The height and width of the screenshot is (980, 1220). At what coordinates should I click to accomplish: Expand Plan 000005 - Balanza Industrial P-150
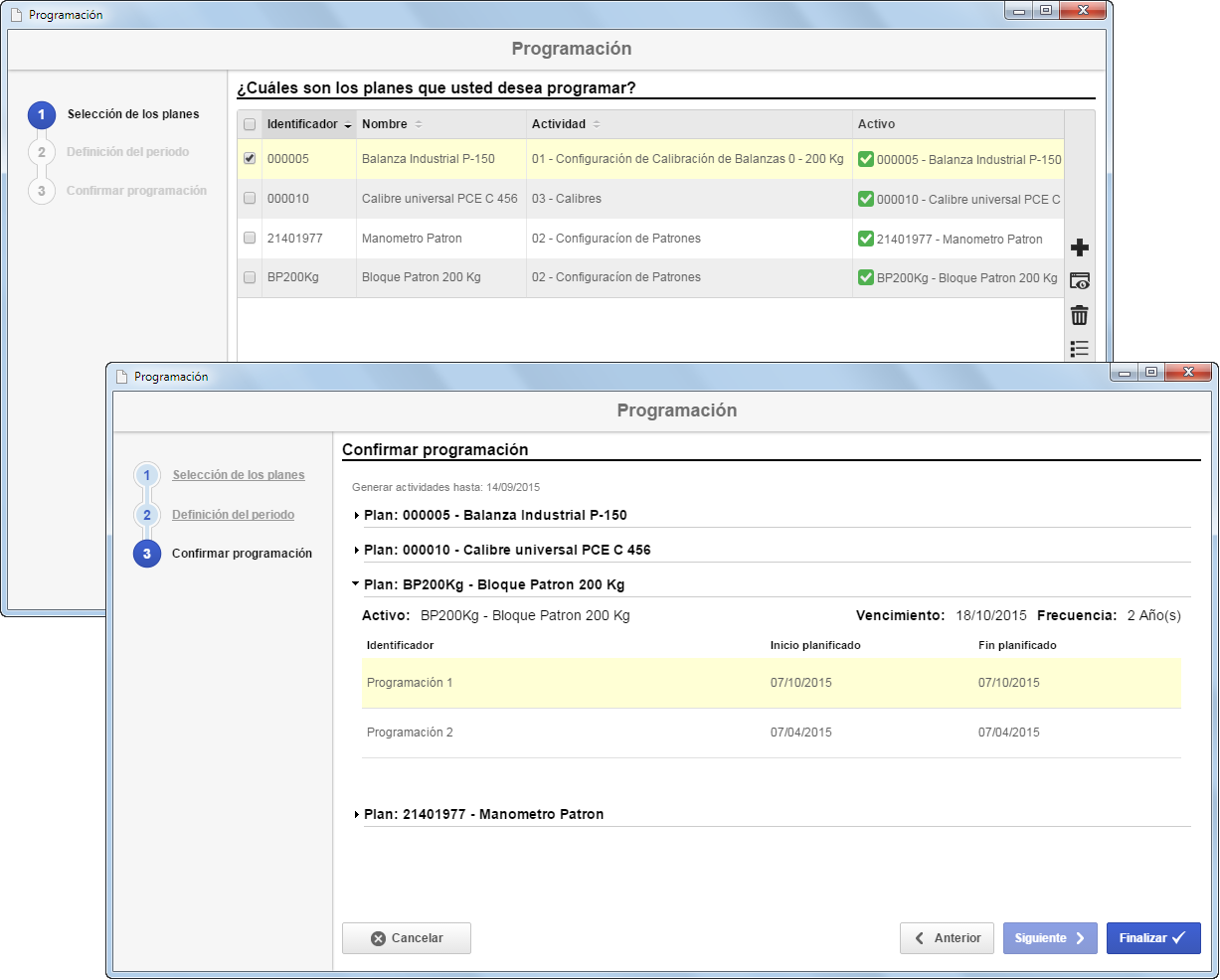click(x=356, y=516)
